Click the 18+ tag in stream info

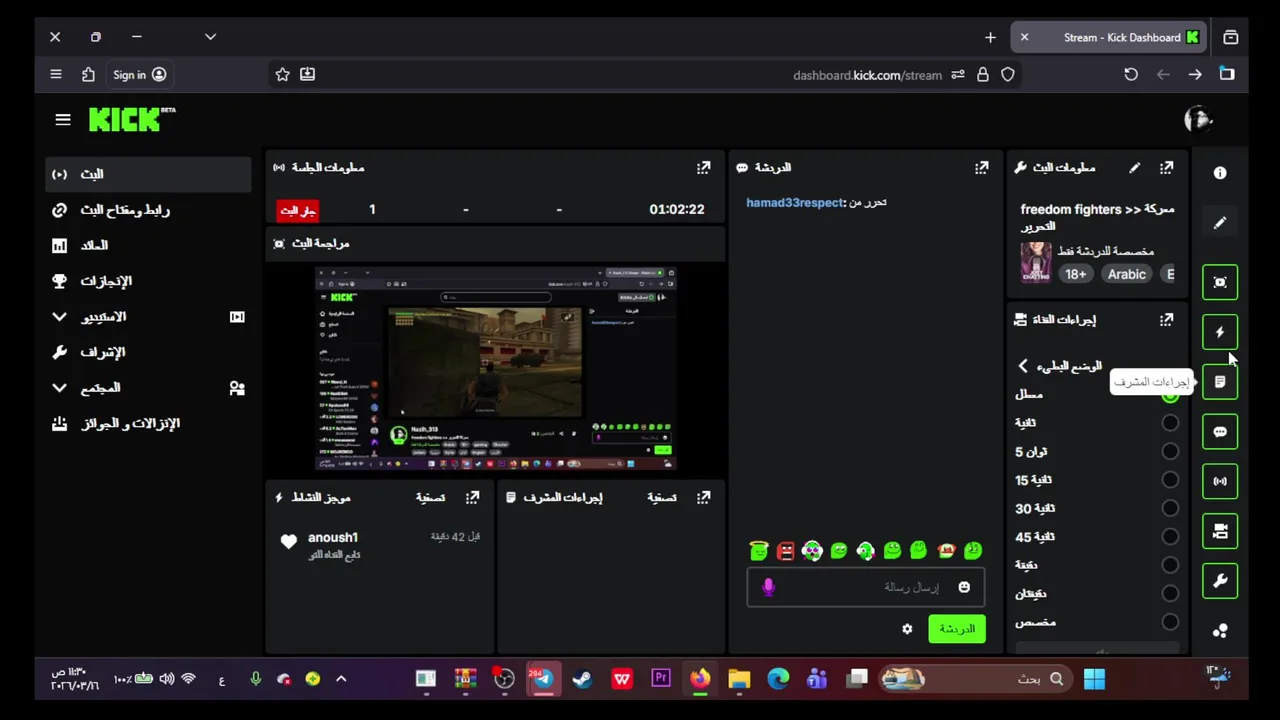pos(1075,274)
